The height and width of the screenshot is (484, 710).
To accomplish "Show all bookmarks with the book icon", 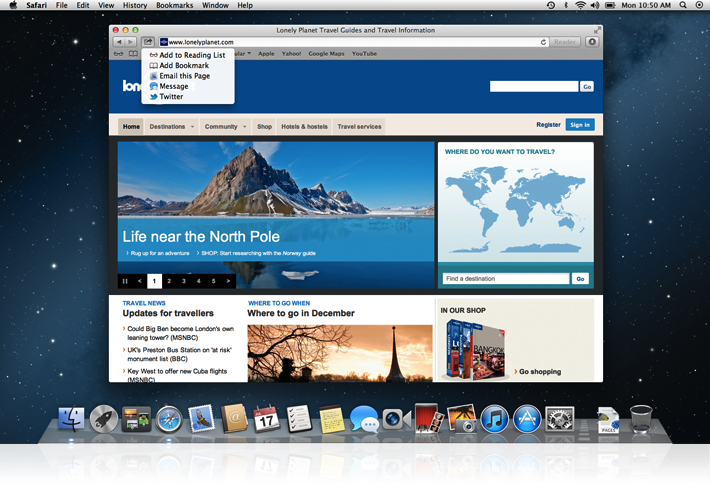I will coord(133,53).
